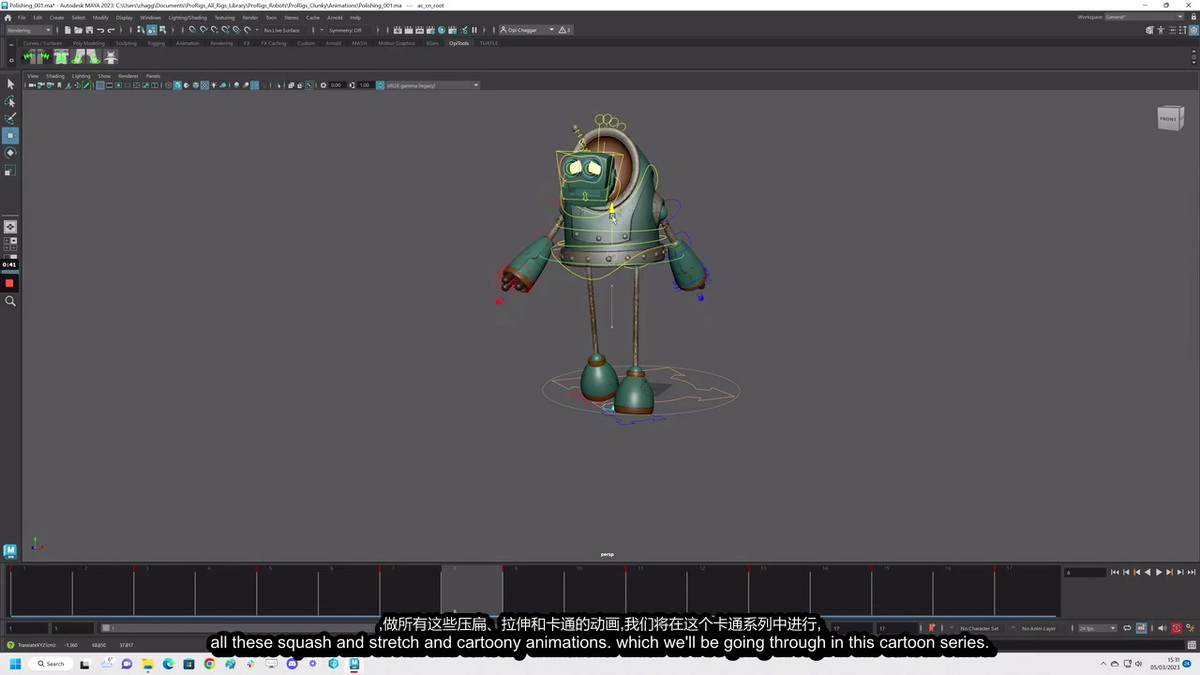Screen dimensions: 1200x675
Task: Open the Rendering menu set dropdown
Action: [x=29, y=30]
